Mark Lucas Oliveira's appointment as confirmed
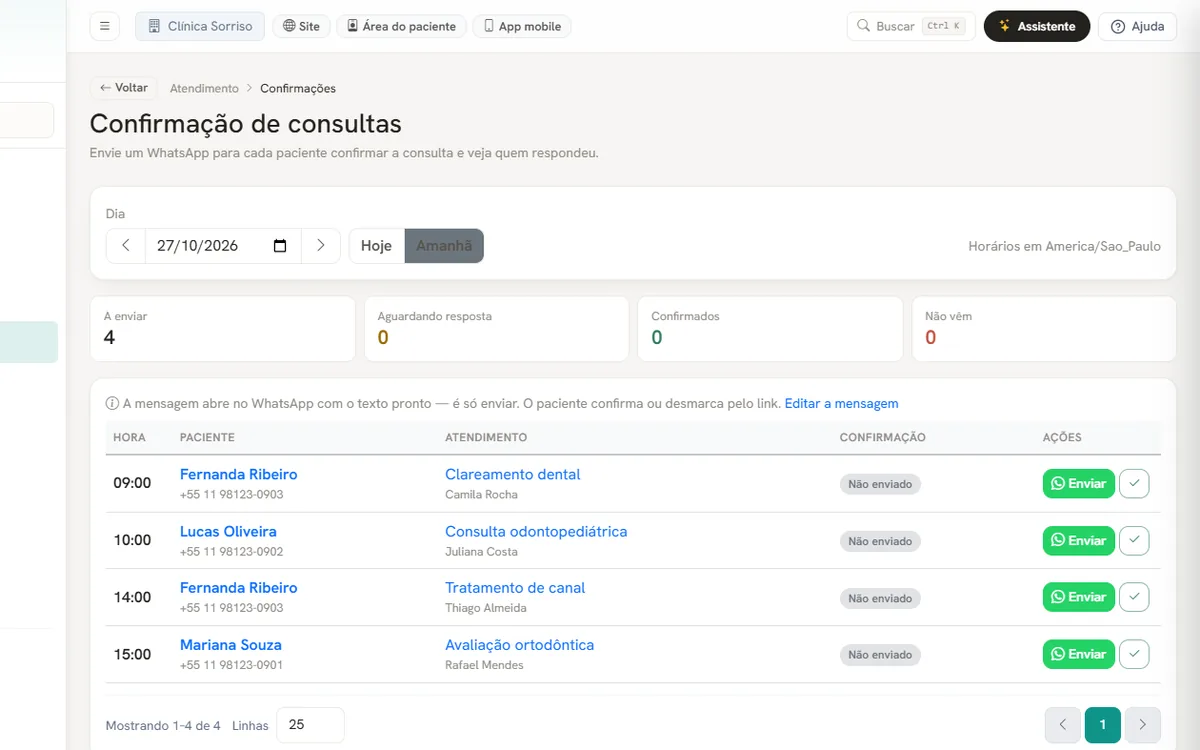1200x750 pixels. click(1134, 541)
